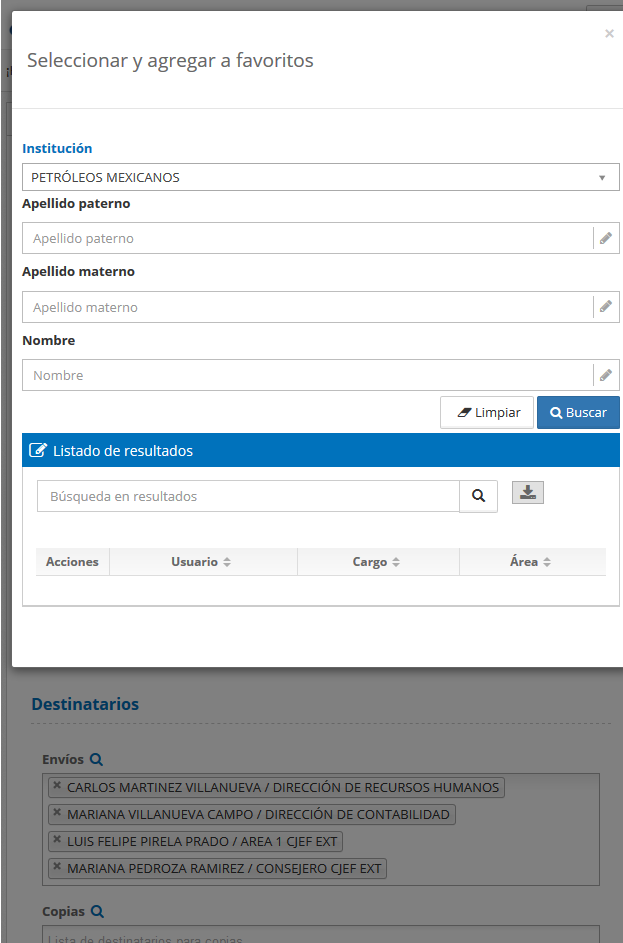Remove MARIANA PEDROZA RAMIREZ from Envíos
The image size is (623, 943).
57,867
